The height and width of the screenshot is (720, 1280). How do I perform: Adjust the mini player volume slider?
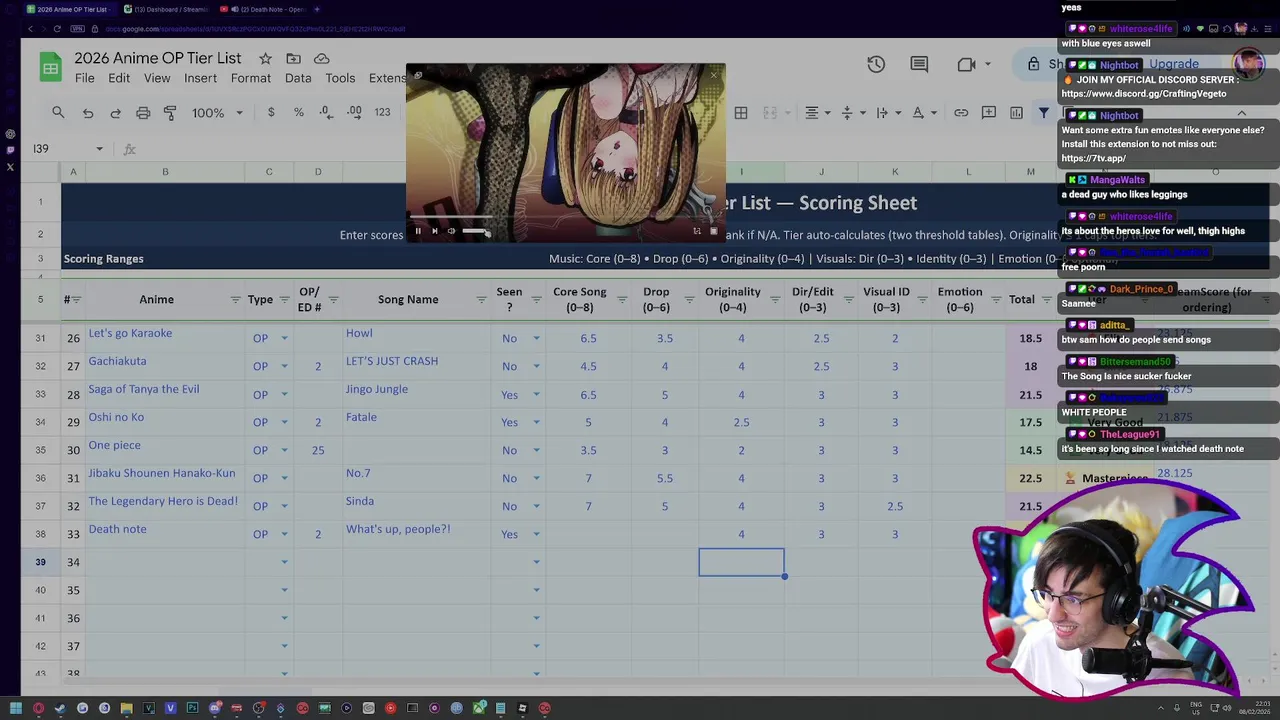point(476,231)
